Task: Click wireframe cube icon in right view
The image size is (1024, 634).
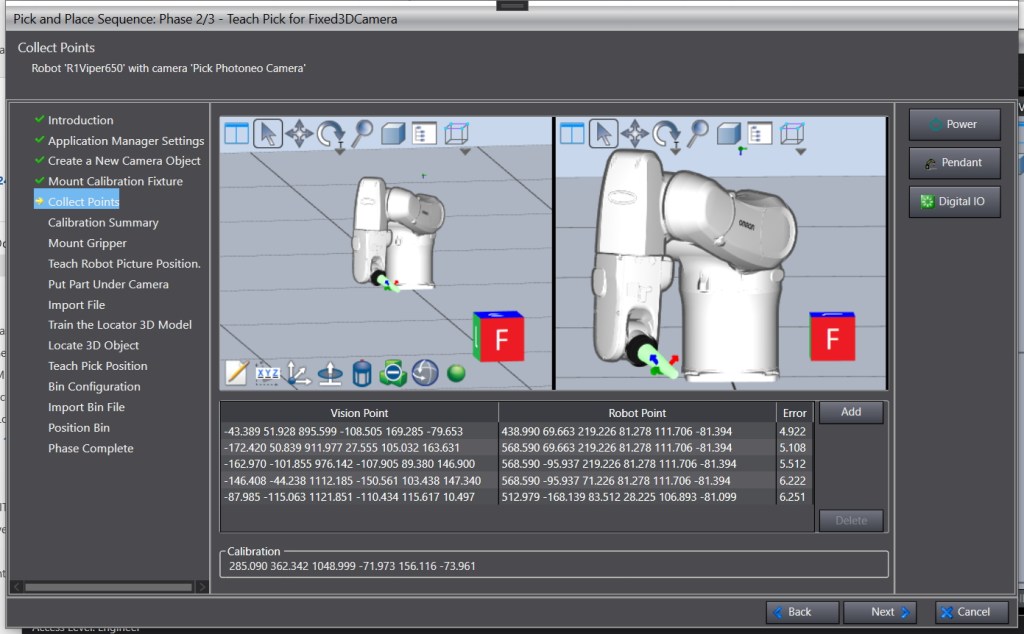Action: 792,134
